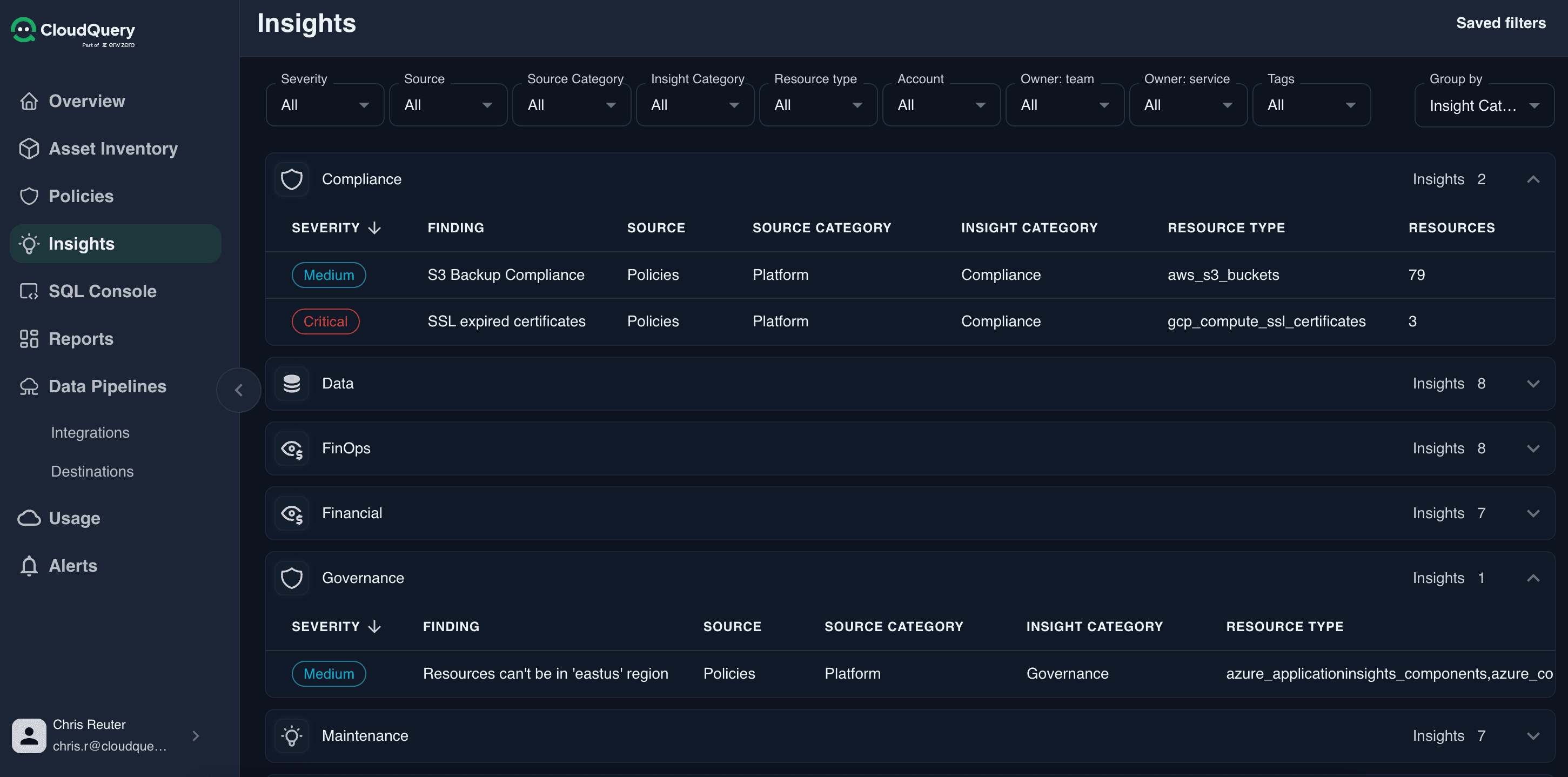The image size is (1568, 777).
Task: Navigate to Integrations
Action: [x=90, y=432]
